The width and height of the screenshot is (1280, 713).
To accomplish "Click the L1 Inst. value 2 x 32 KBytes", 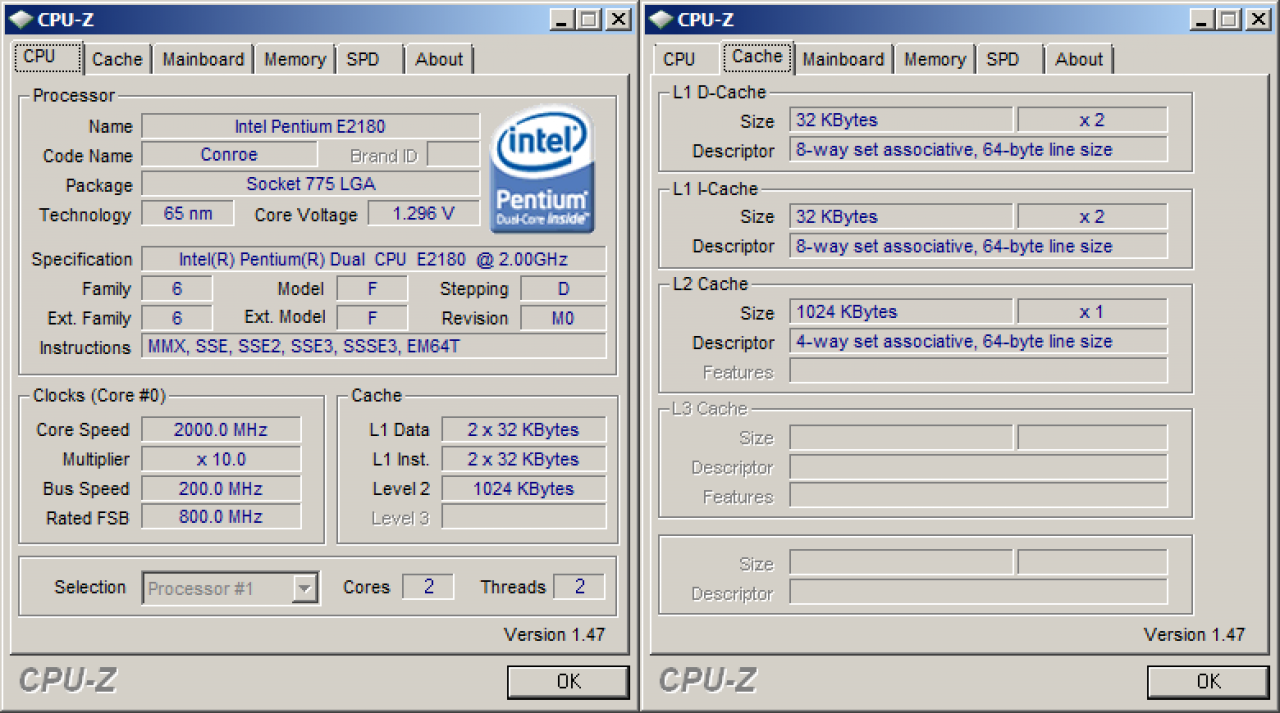I will 523,459.
